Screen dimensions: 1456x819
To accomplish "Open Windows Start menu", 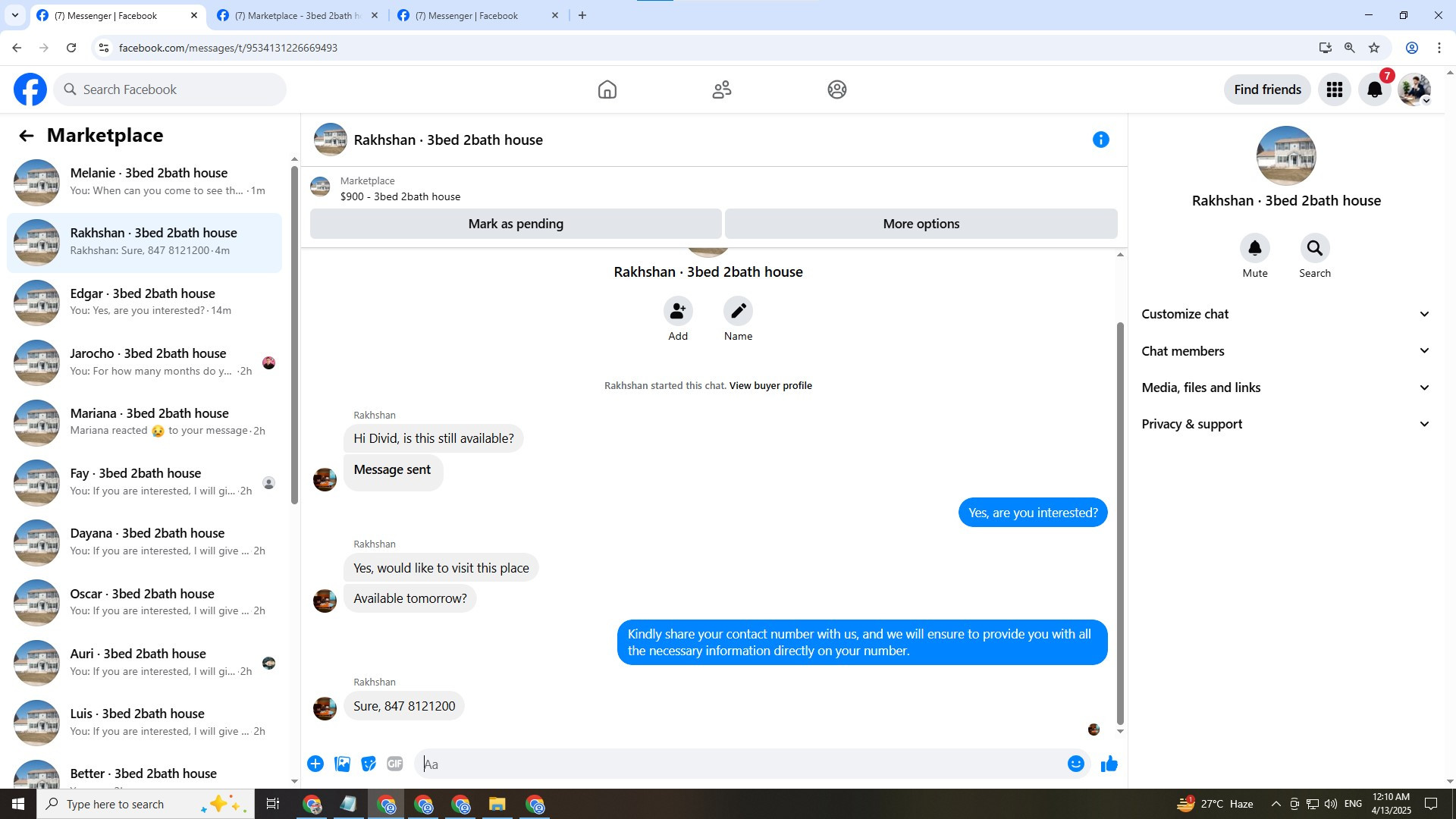I will click(x=18, y=805).
